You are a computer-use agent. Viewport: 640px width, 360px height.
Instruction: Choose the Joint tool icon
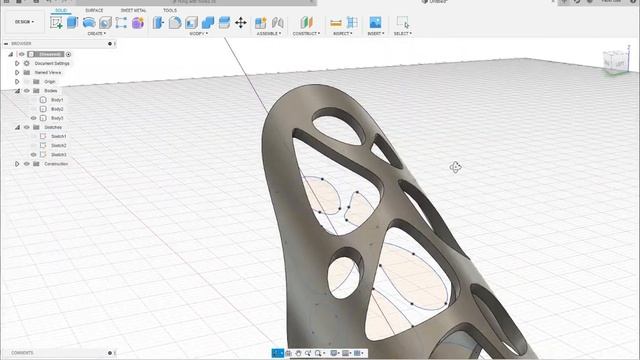coord(278,22)
